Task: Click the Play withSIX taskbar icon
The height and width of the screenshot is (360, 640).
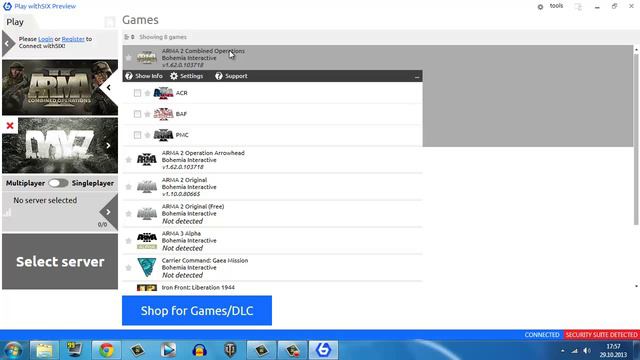Action: click(323, 350)
